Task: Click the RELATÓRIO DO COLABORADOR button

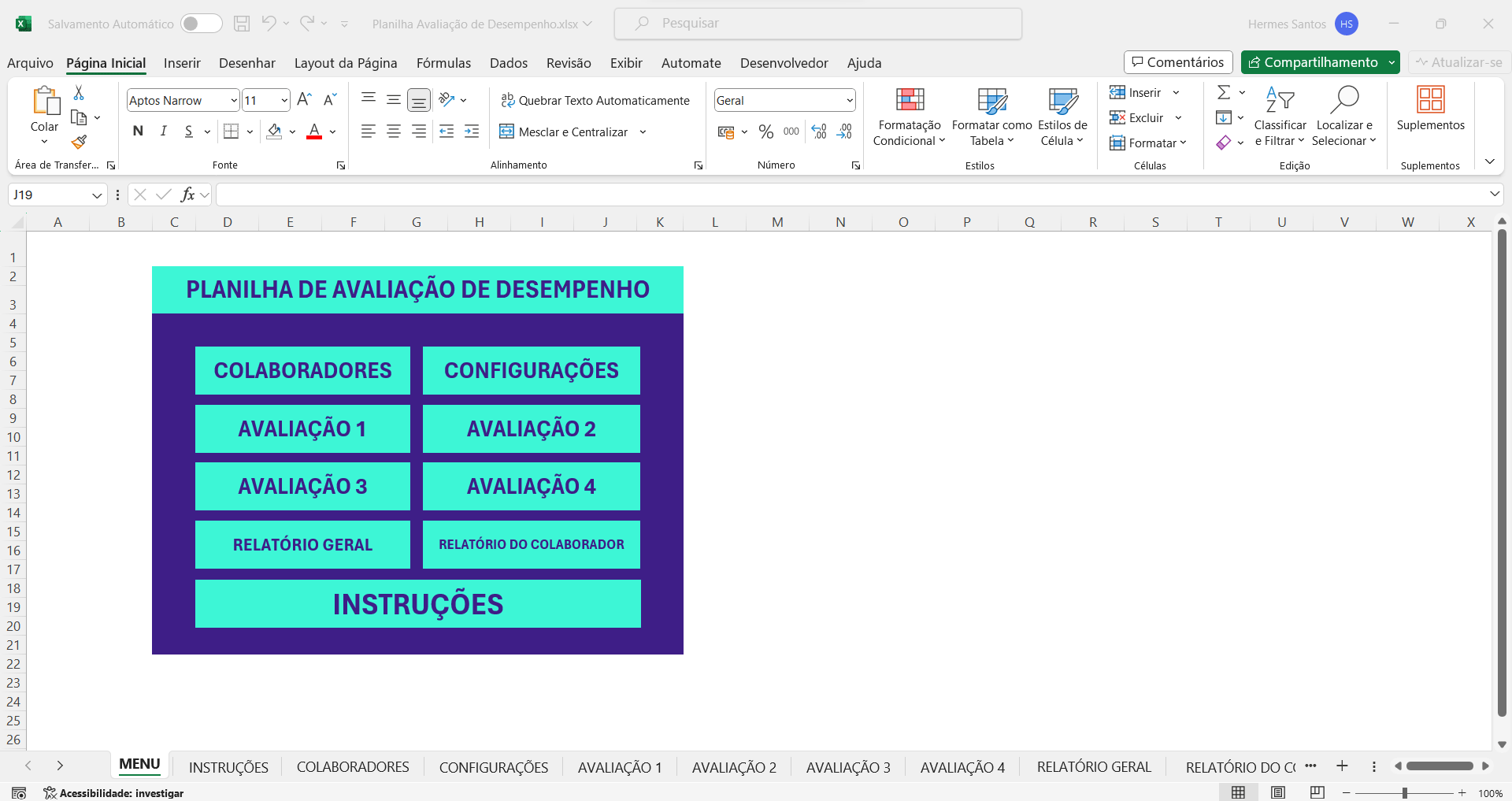Action: point(532,544)
